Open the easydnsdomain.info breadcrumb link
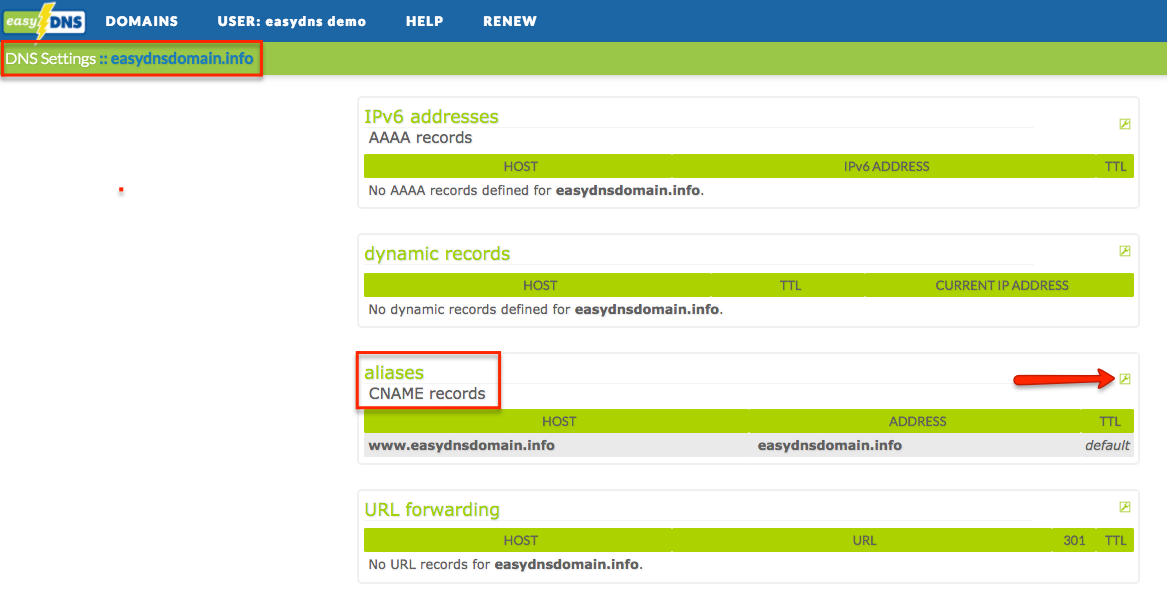Viewport: 1167px width, 603px height. (x=182, y=58)
